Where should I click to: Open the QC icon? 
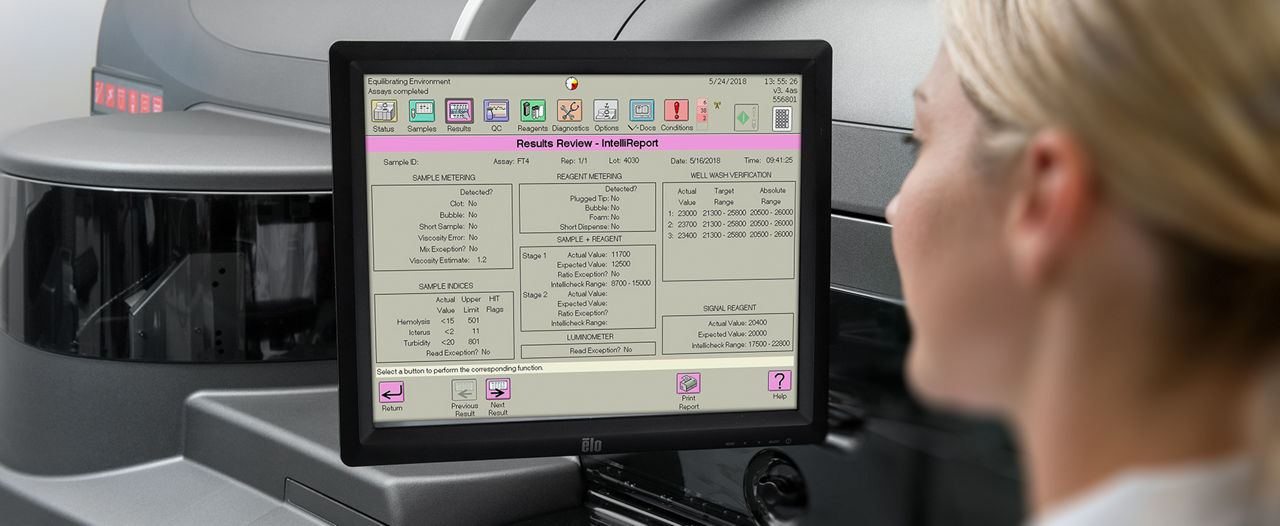coord(496,111)
